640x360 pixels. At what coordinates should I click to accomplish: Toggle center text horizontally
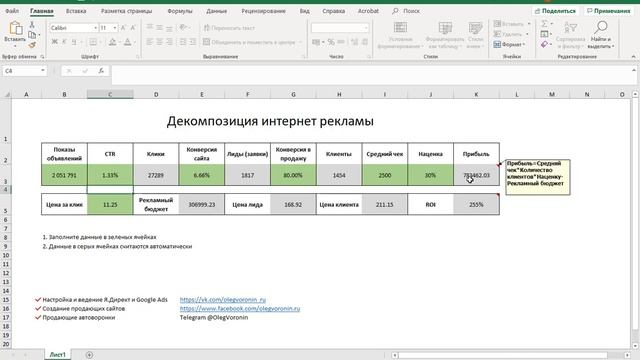click(159, 42)
